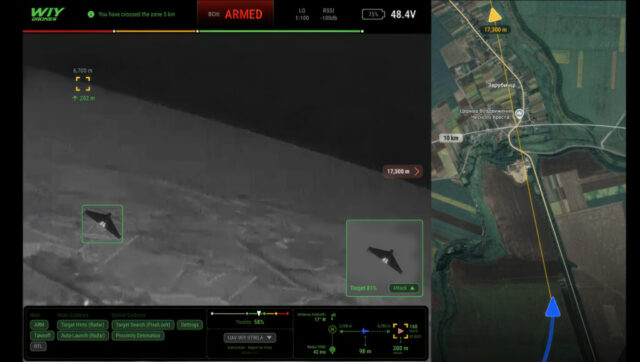Image resolution: width=640 pixels, height=362 pixels.
Task: Click the ARM button
Action: [39, 325]
